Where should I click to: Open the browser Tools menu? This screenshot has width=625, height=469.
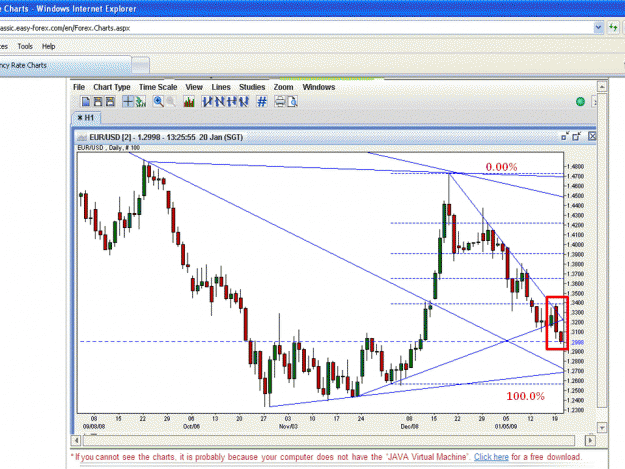coord(25,46)
